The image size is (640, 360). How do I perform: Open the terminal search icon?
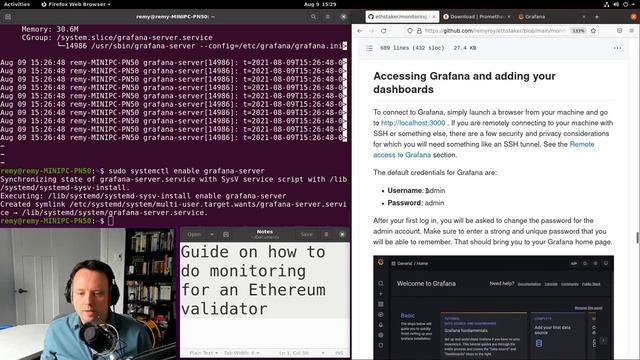(313, 17)
